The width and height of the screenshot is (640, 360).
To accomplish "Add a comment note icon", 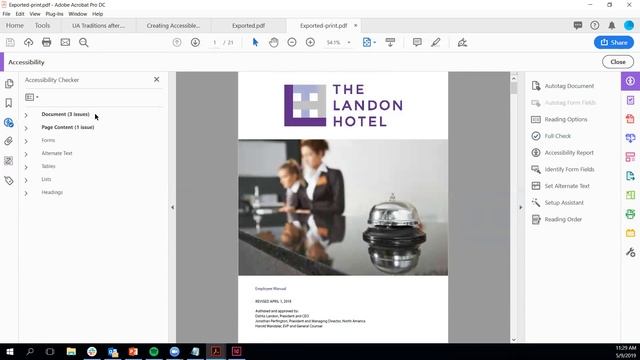I will pos(417,42).
